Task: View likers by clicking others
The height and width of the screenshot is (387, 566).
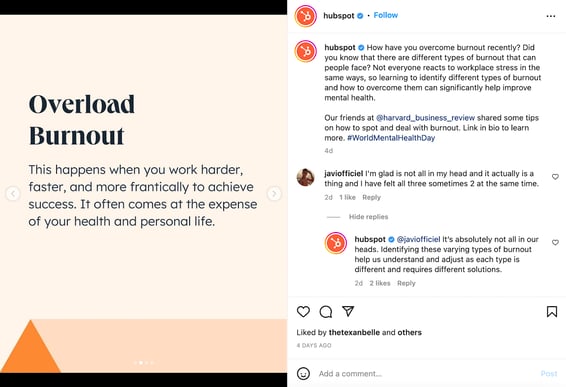Action: pos(409,332)
